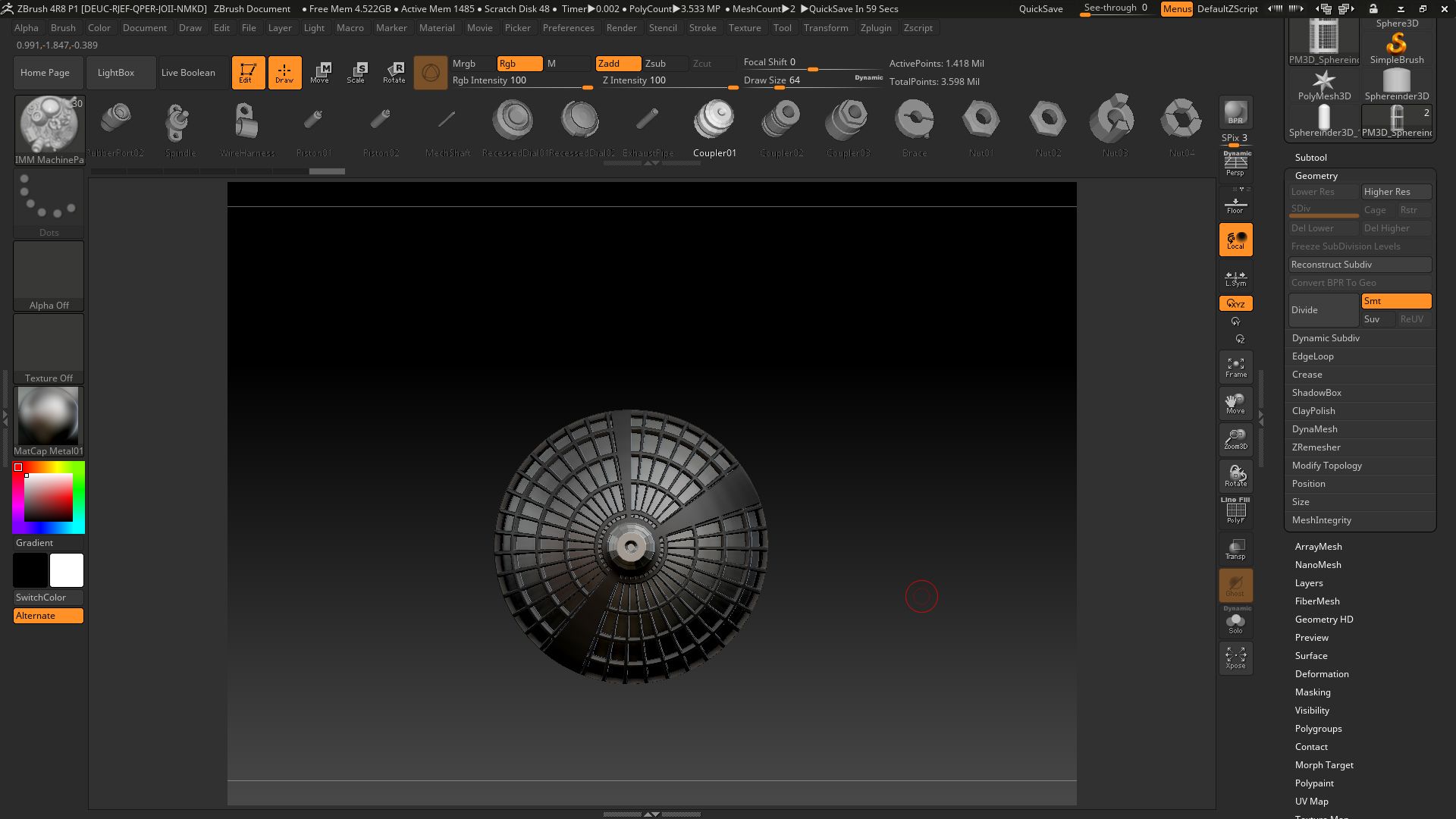
Task: Open the Transform menu
Action: [x=825, y=28]
